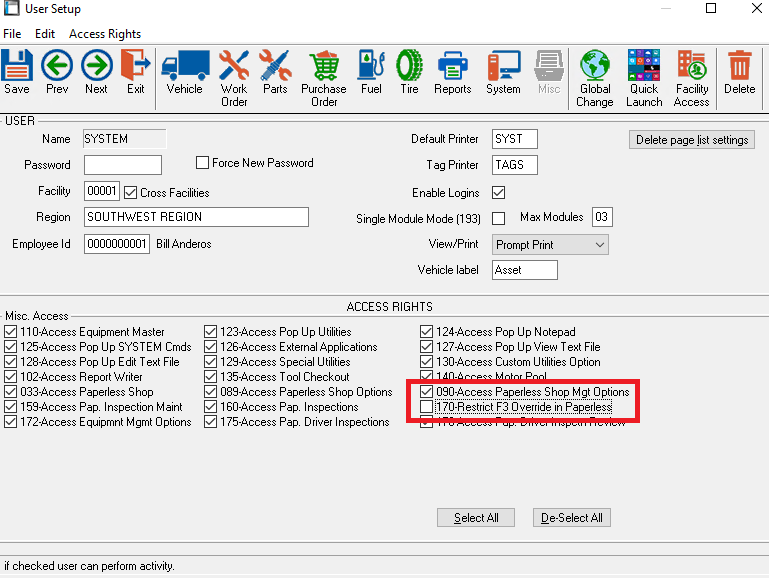Open the Access Rights menu
The height and width of the screenshot is (578, 769).
tap(105, 34)
